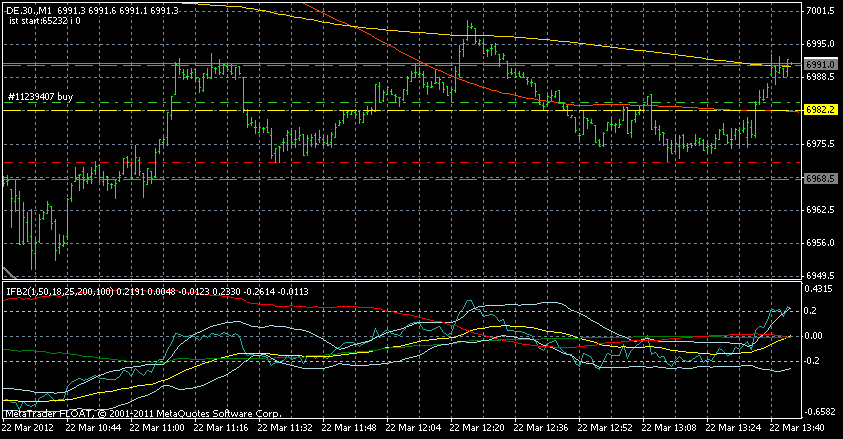Click the '22 Mar 11:00' time axis label
This screenshot has width=843, height=439.
coord(157,428)
